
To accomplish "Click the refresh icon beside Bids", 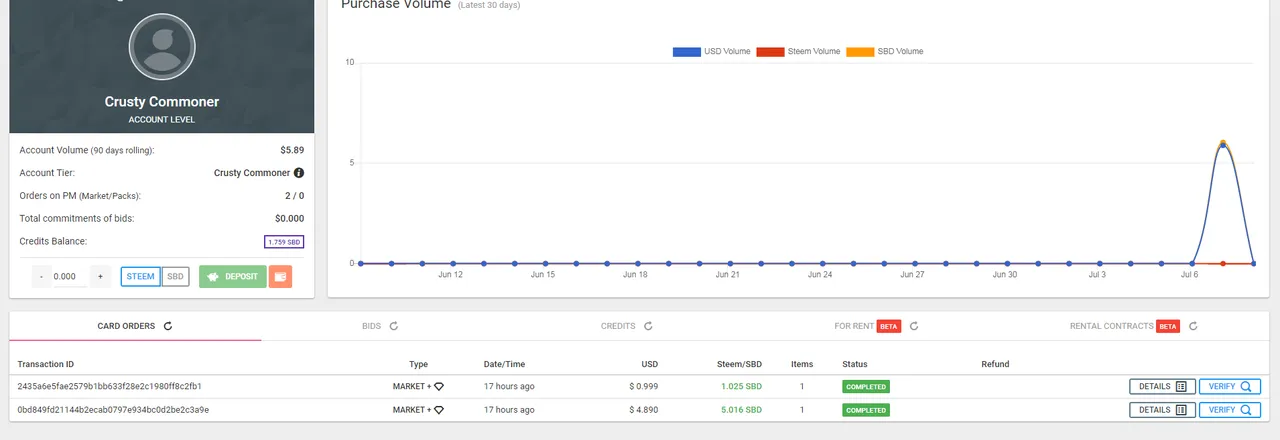I will [394, 326].
